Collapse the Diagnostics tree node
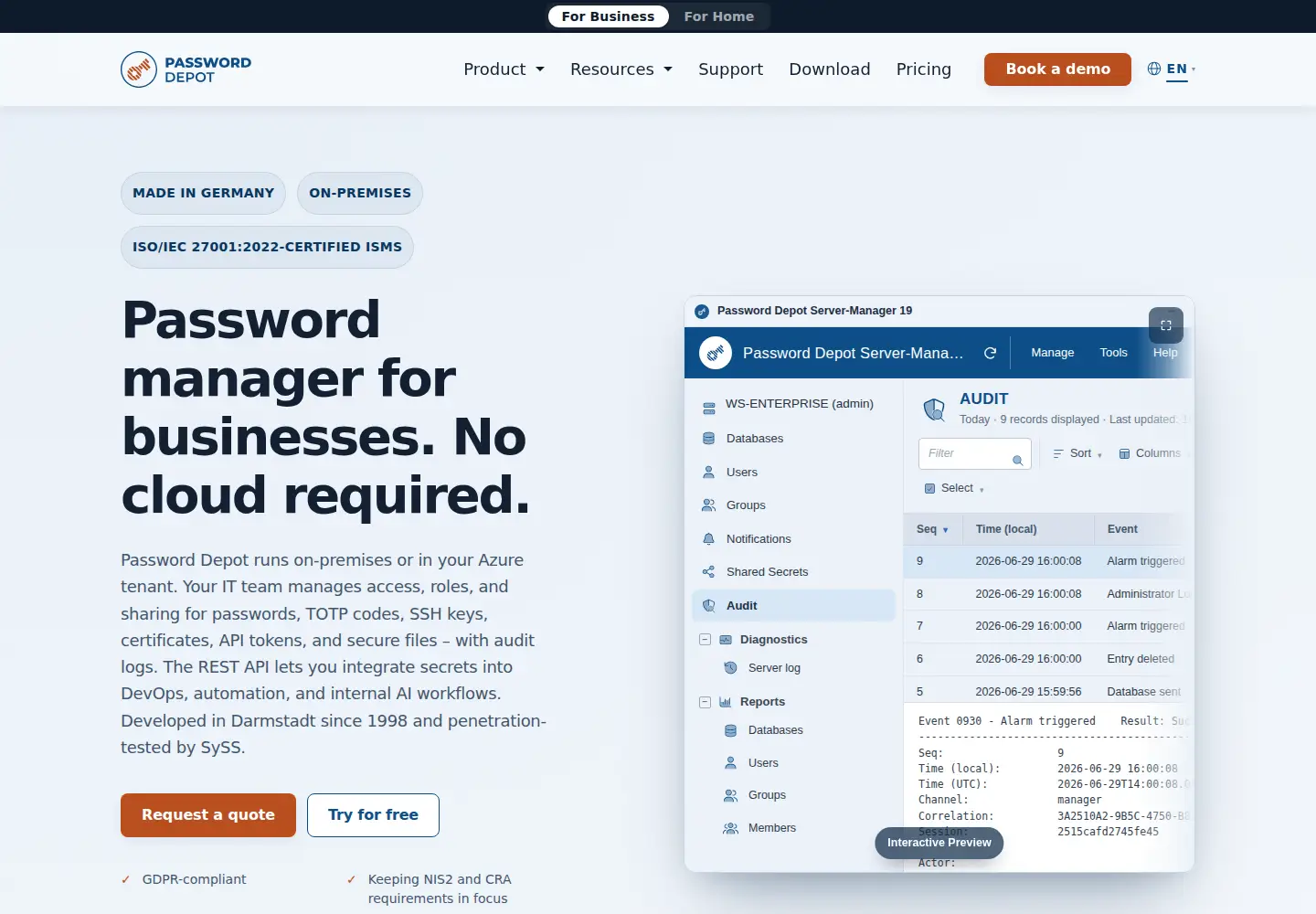This screenshot has width=1316, height=914. click(x=705, y=640)
